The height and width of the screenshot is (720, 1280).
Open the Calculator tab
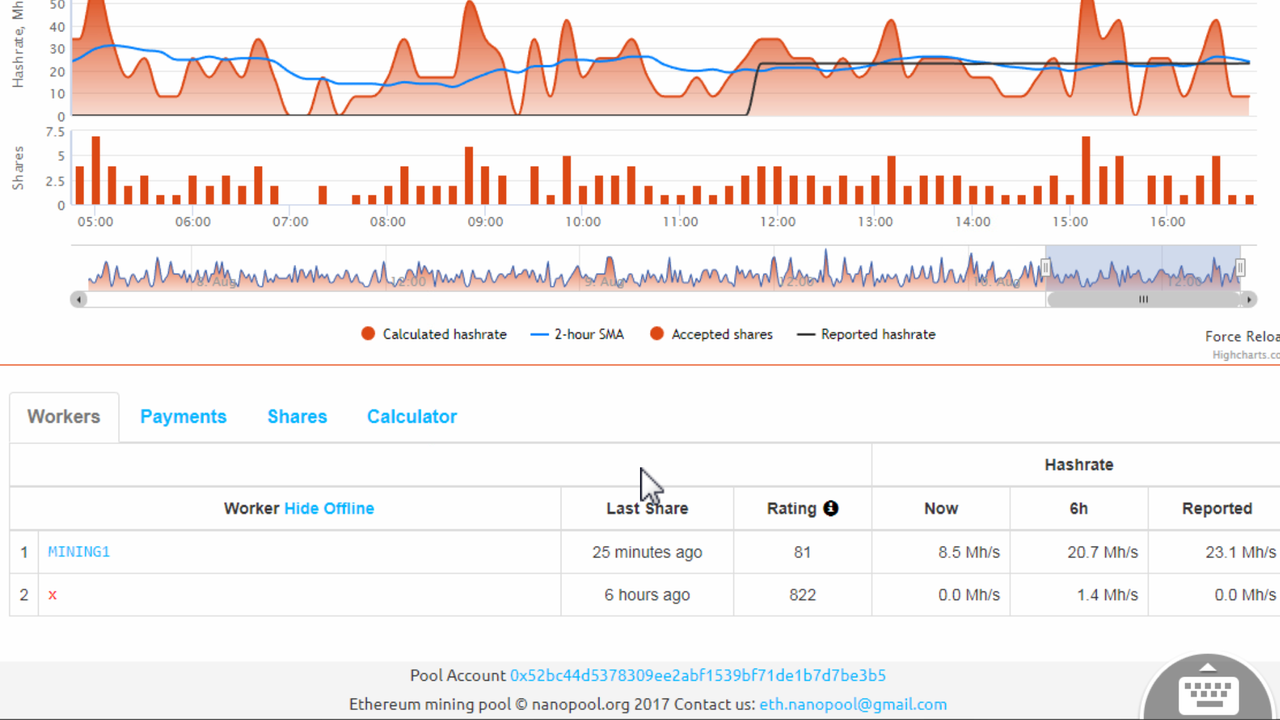click(x=412, y=417)
